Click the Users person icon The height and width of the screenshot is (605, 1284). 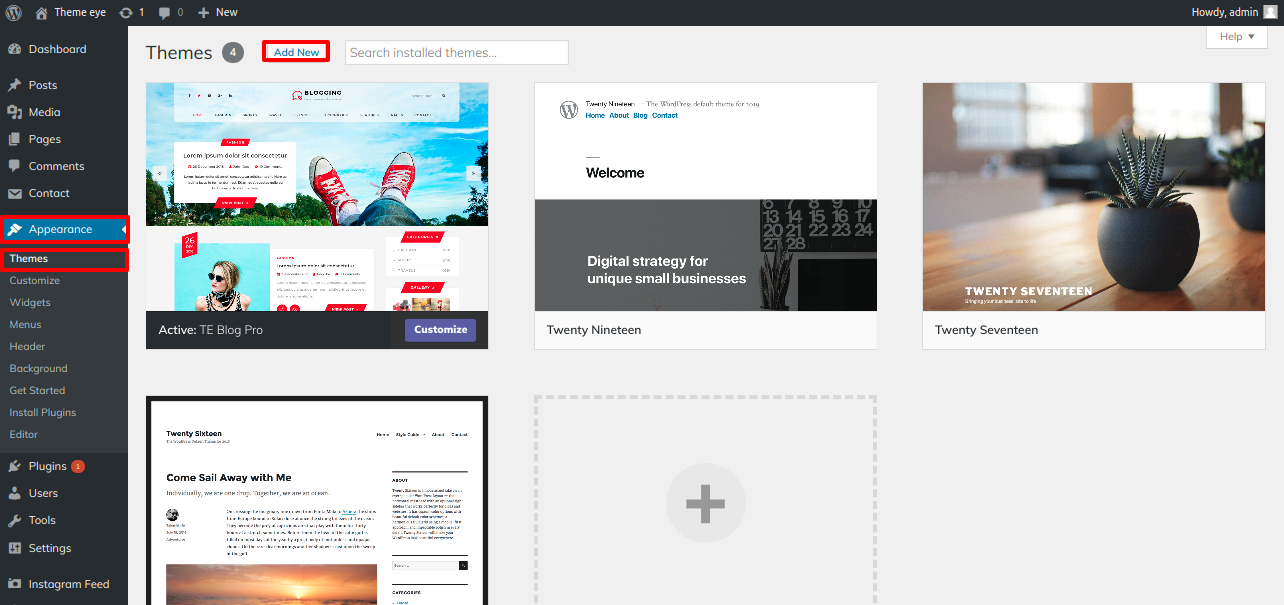click(x=14, y=493)
